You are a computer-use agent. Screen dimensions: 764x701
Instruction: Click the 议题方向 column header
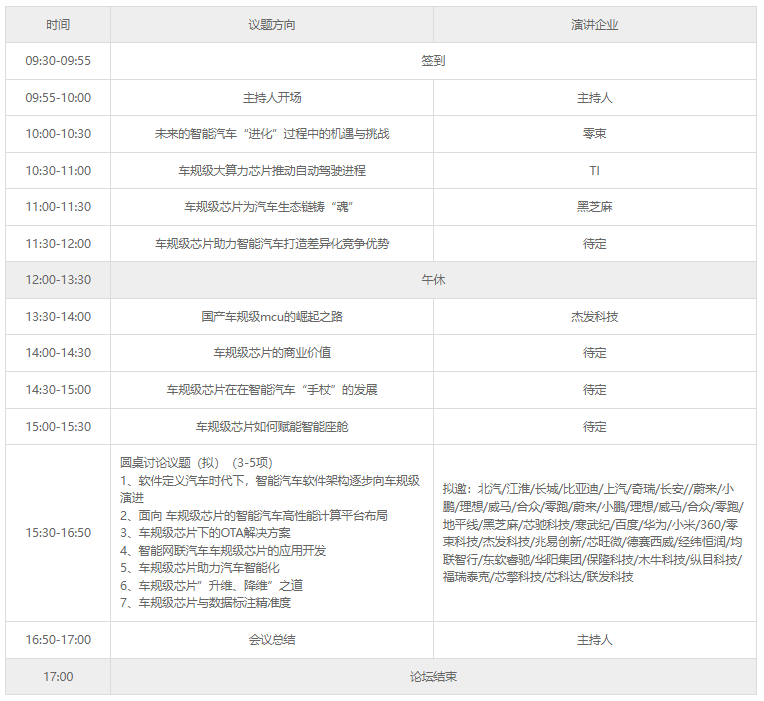(x=272, y=24)
